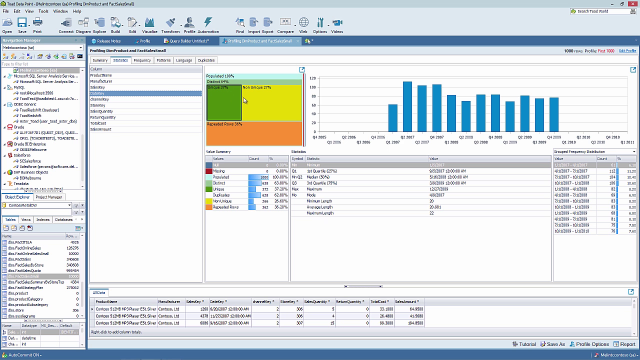Screen dimensions: 640x360
Task: Open the Transform tool
Action: (171, 25)
